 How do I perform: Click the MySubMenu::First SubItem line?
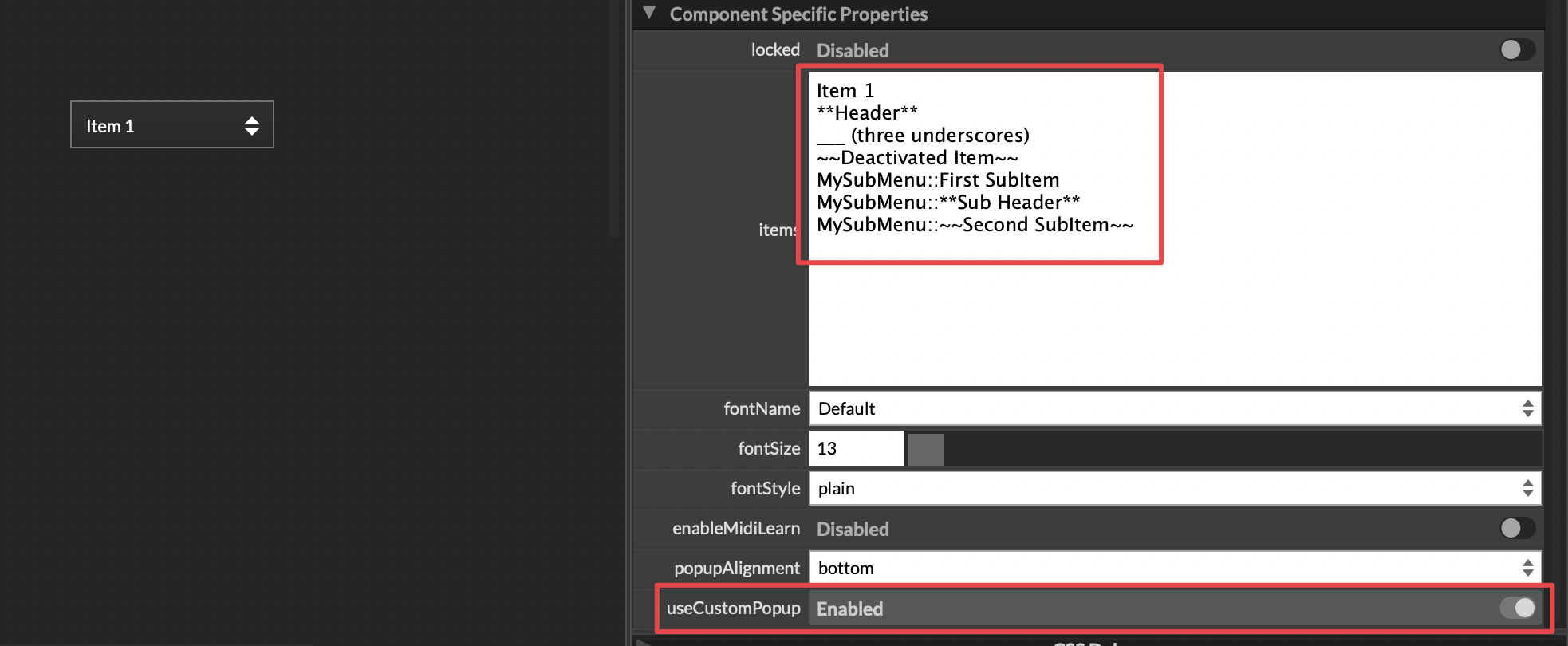(938, 180)
